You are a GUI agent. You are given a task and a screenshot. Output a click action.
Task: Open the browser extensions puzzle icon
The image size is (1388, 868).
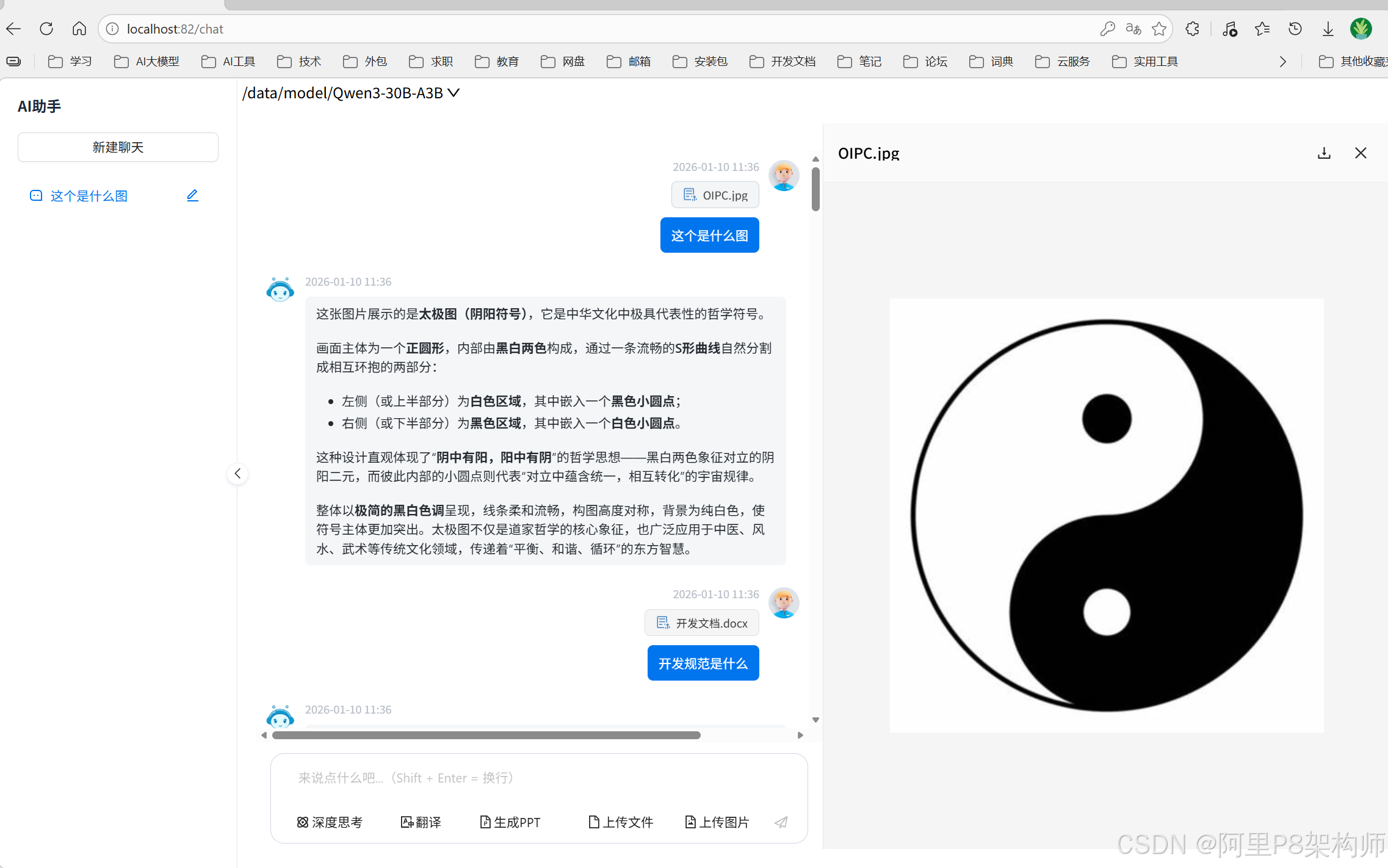[x=1192, y=29]
